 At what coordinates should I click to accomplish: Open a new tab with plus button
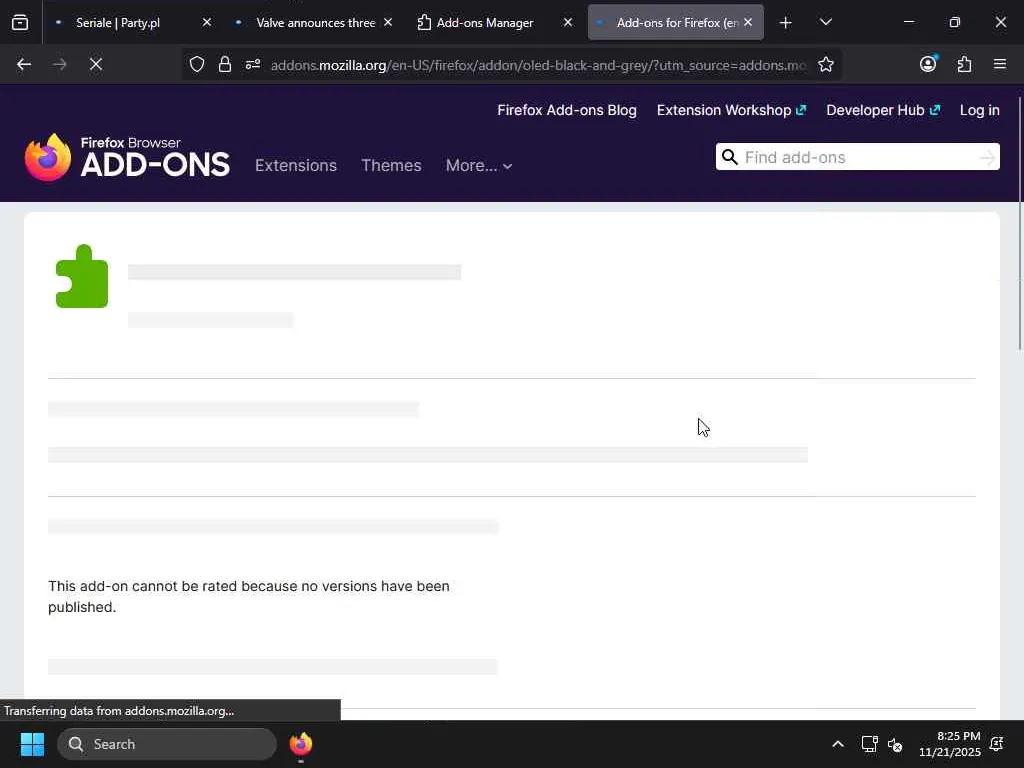click(786, 23)
